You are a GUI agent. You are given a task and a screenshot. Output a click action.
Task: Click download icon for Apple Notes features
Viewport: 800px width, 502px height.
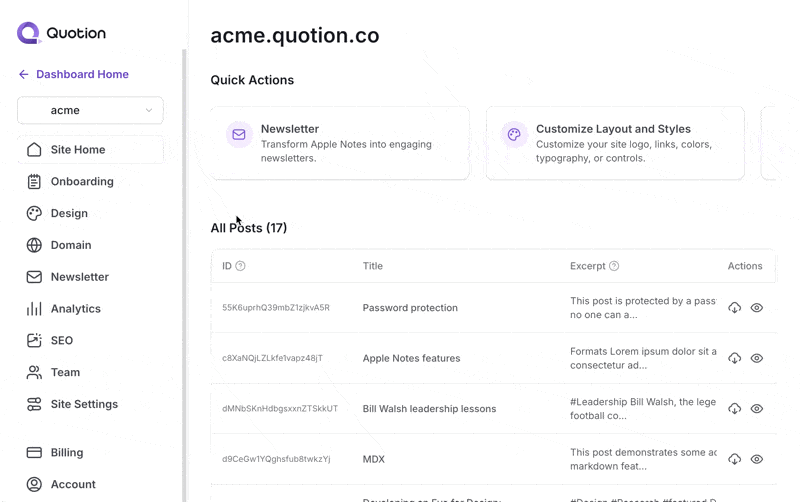[735, 358]
